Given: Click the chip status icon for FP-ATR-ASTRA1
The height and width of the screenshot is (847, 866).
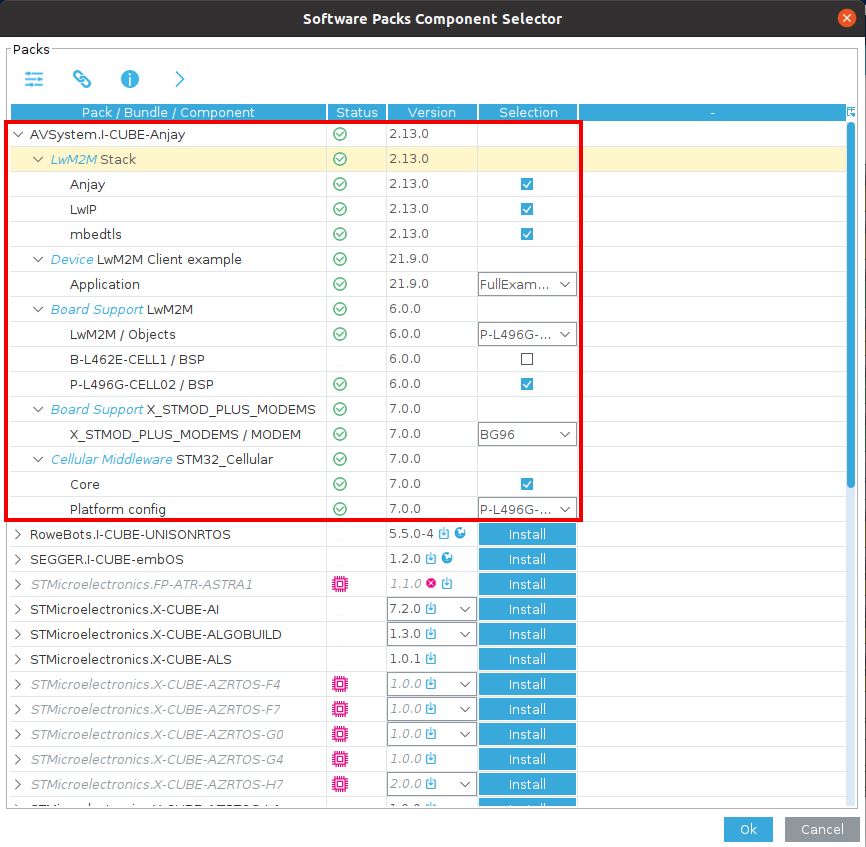Looking at the screenshot, I should (x=340, y=584).
